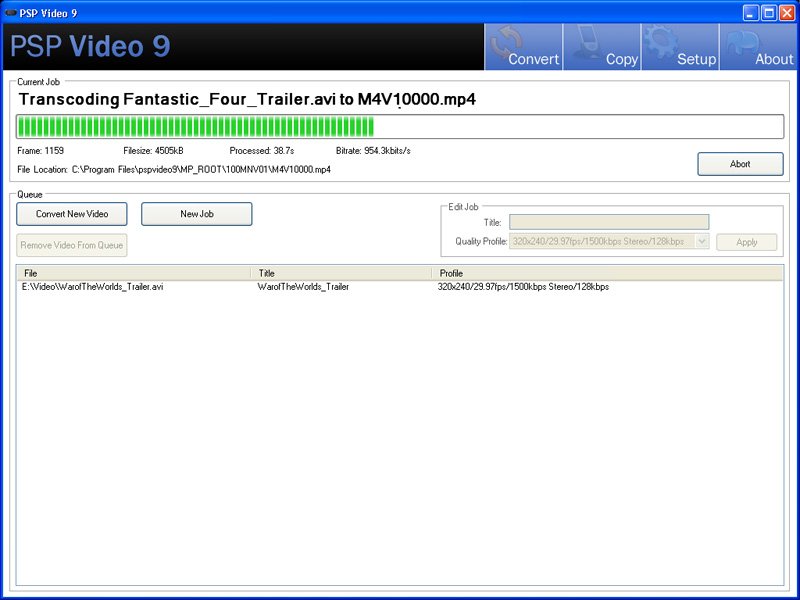This screenshot has width=800, height=600.
Task: Click the PSP Video 9 title bar icon
Action: 11,13
